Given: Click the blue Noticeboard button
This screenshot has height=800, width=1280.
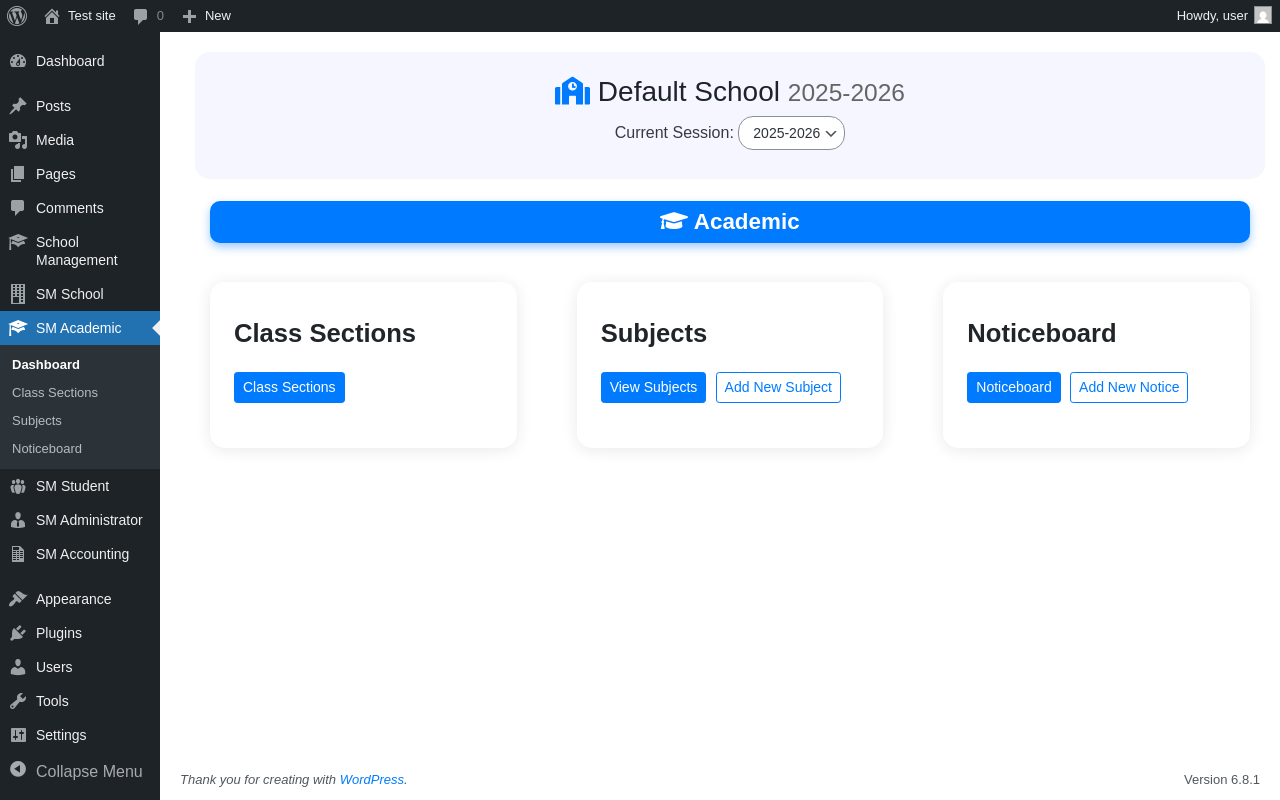Looking at the screenshot, I should [1014, 387].
